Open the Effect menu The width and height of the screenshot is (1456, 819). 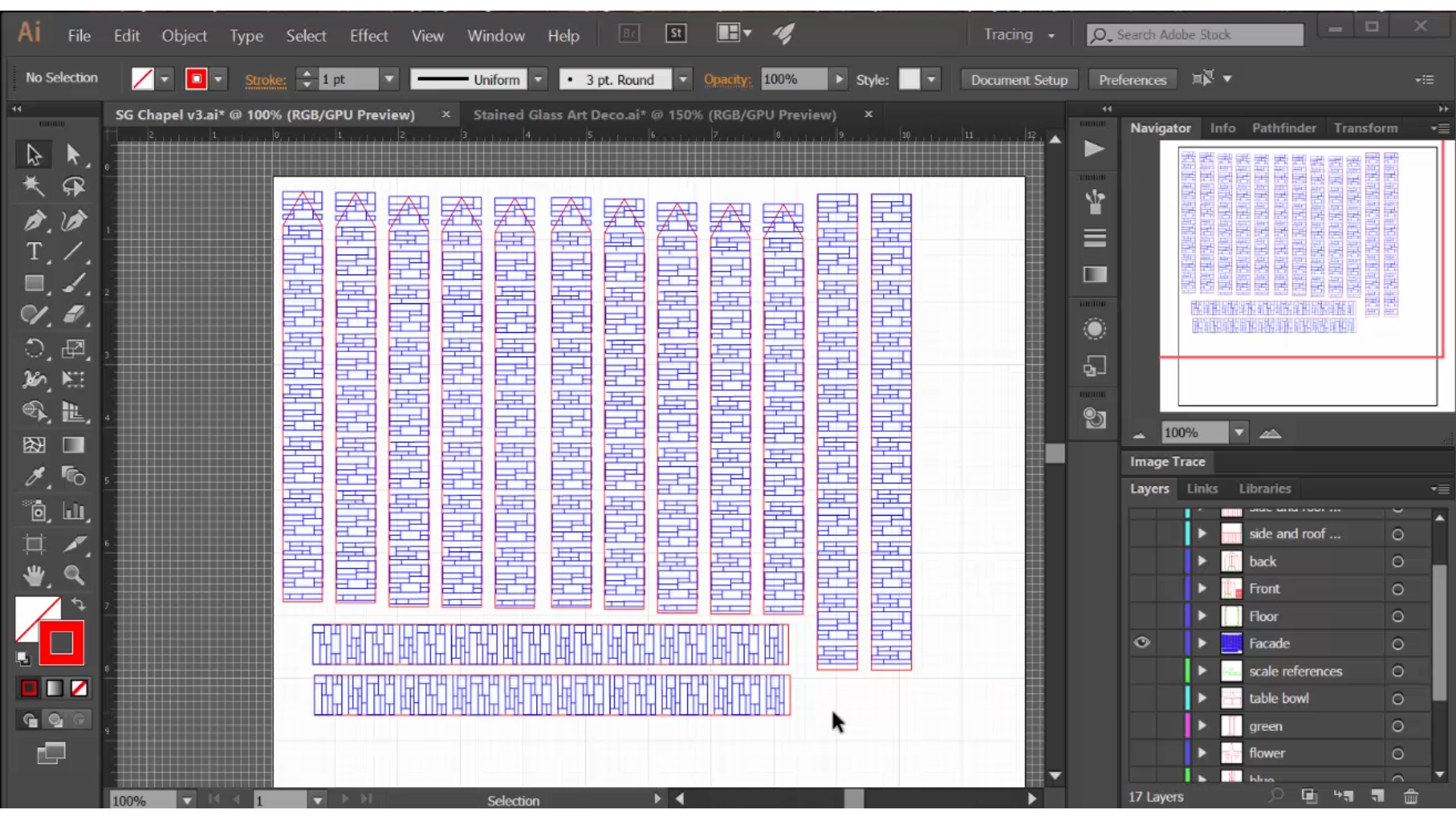coord(369,36)
